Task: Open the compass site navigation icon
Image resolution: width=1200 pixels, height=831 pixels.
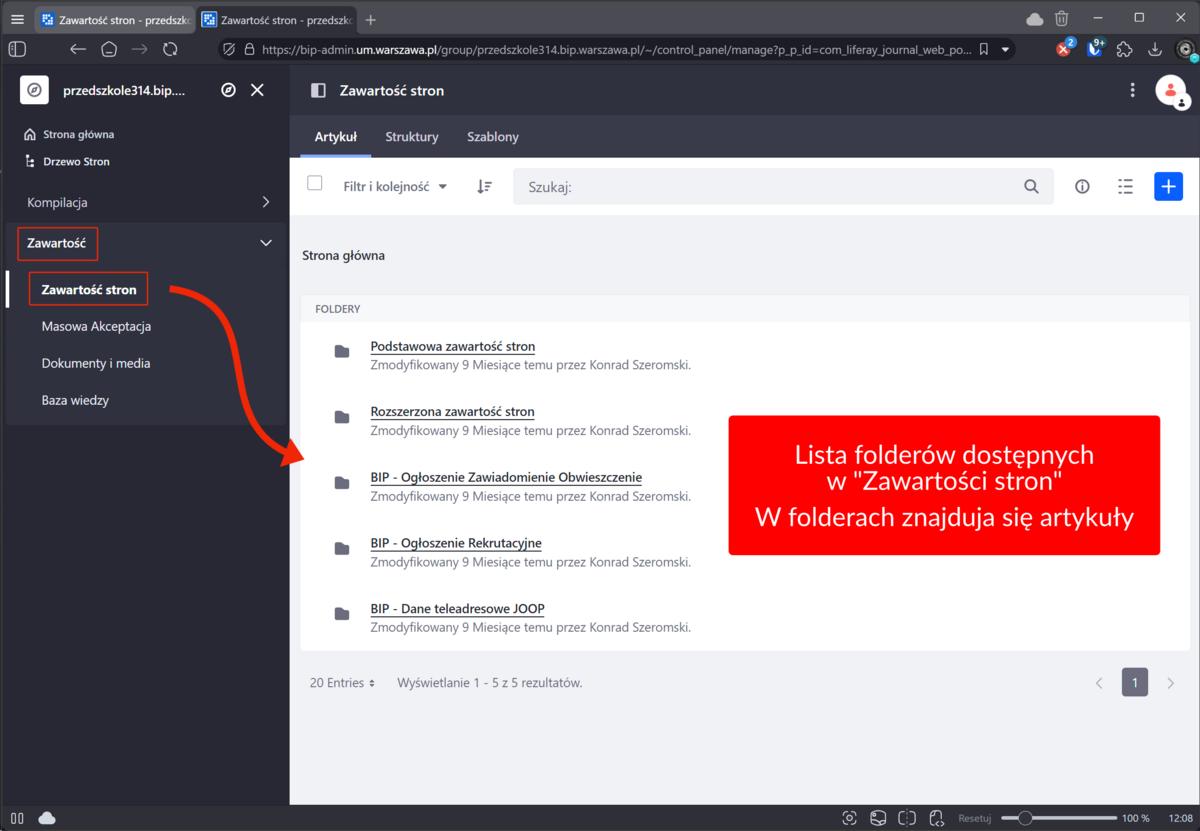Action: point(228,90)
